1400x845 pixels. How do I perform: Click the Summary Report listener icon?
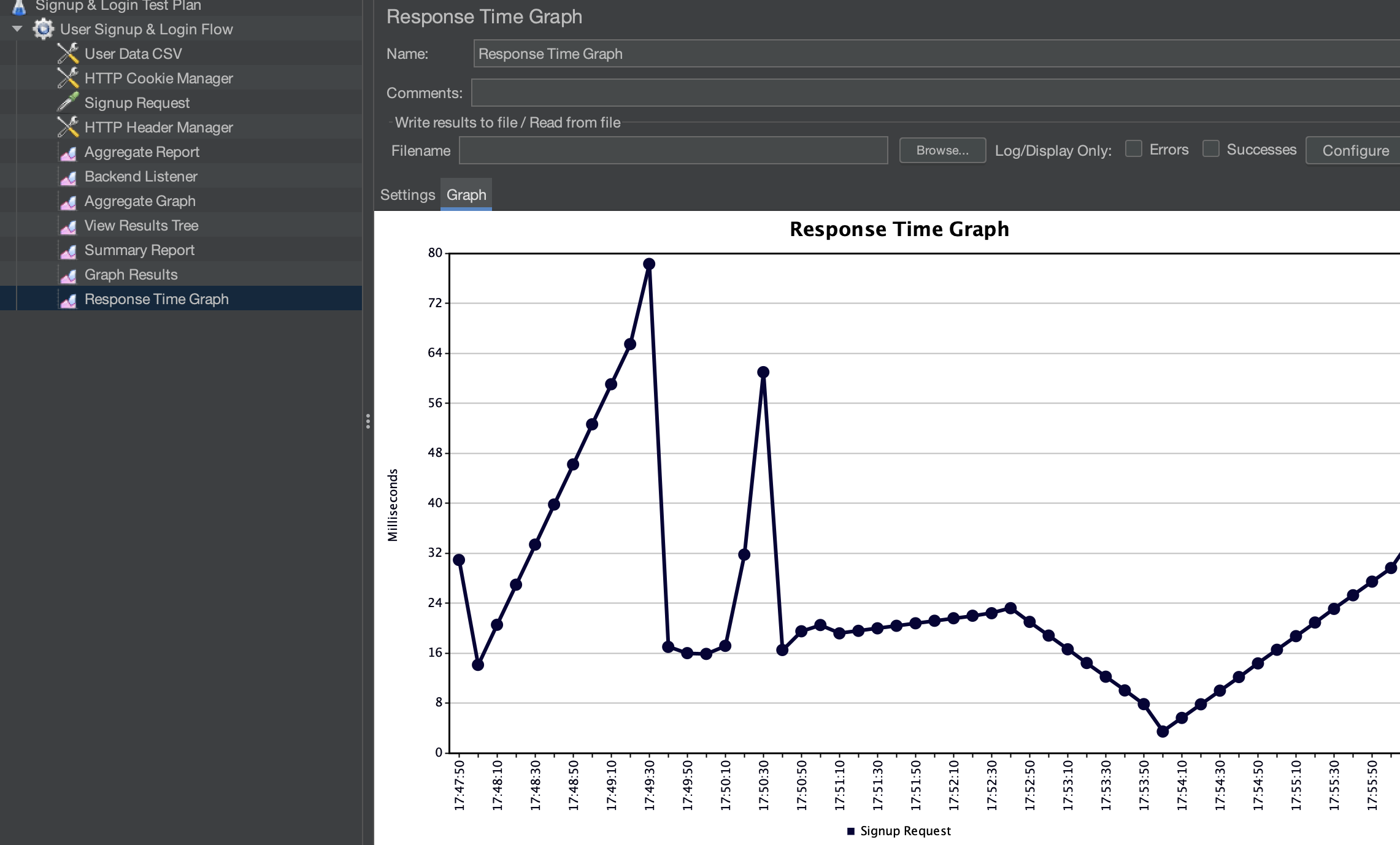pos(68,251)
